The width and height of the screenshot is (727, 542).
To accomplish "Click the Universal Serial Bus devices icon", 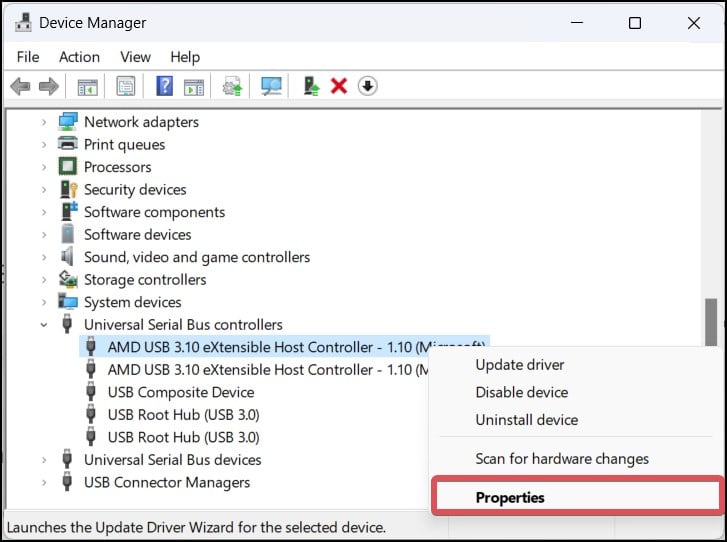I will (67, 459).
